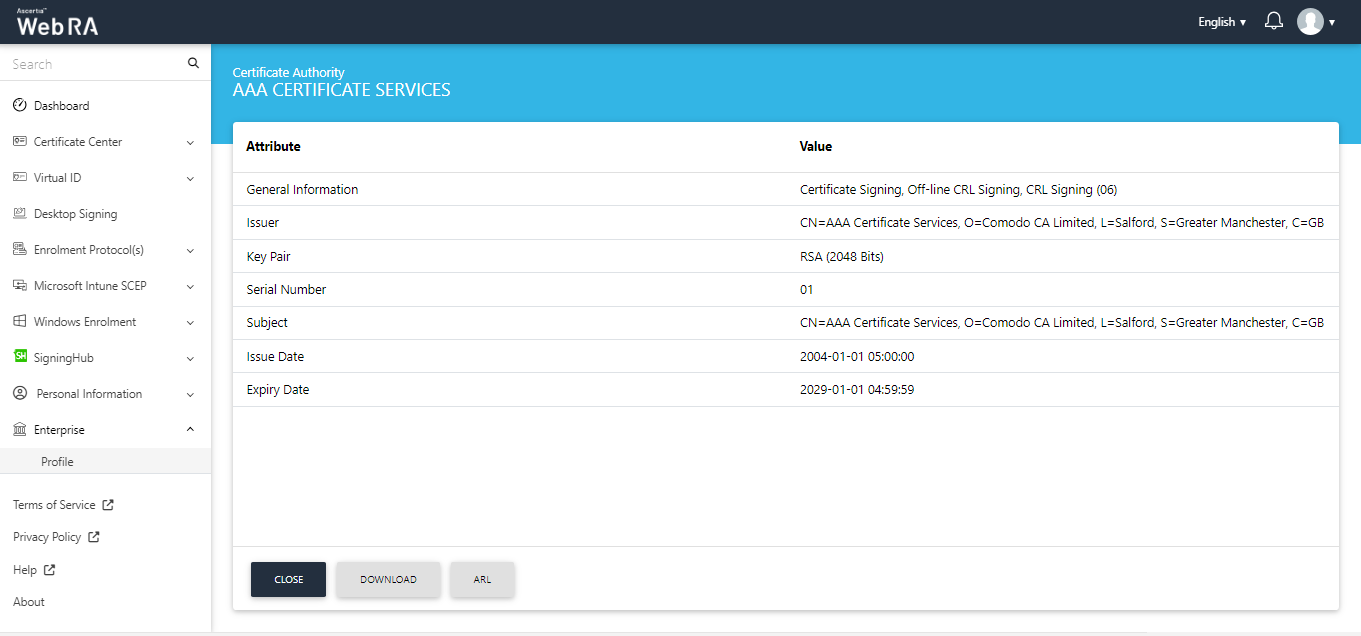Collapse the Enterprise section
Viewport: 1361px width, 636px height.
click(x=190, y=430)
